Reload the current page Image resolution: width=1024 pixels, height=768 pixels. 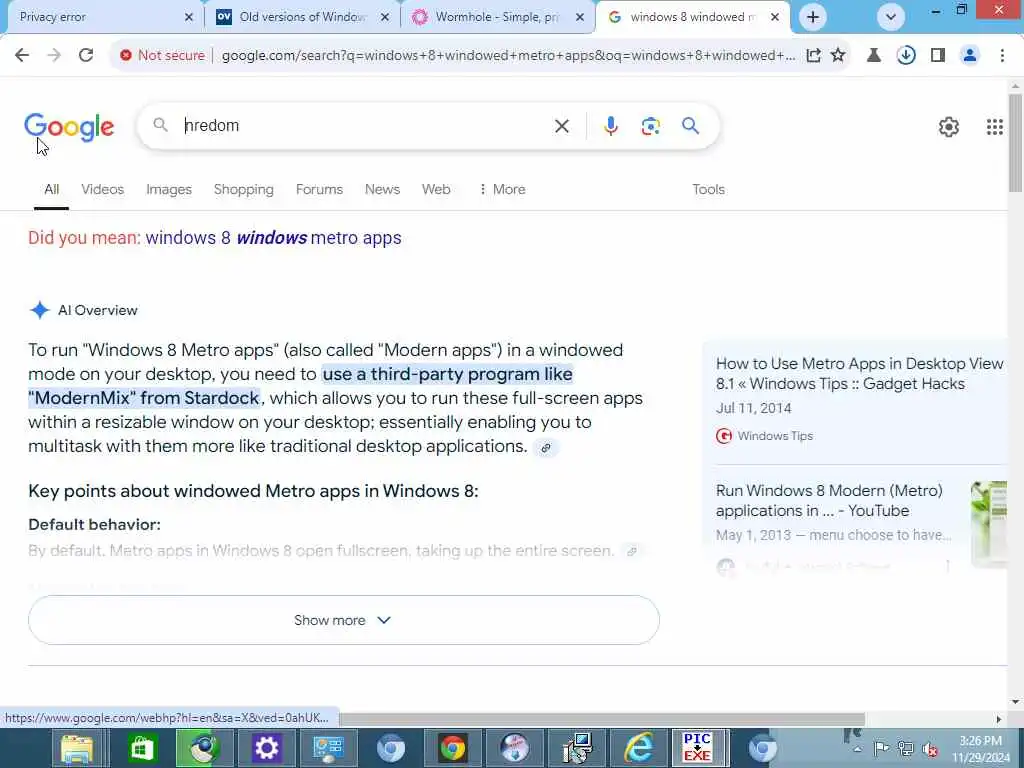tap(86, 56)
